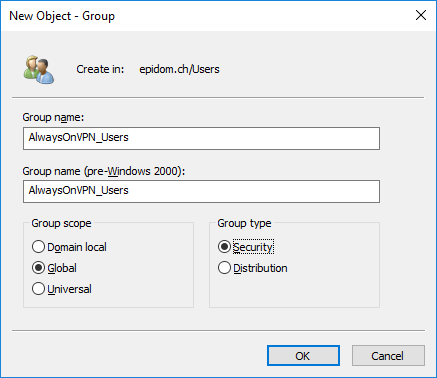This screenshot has width=437, height=378.
Task: Click the epidom.ch/Users path text
Action: (179, 69)
